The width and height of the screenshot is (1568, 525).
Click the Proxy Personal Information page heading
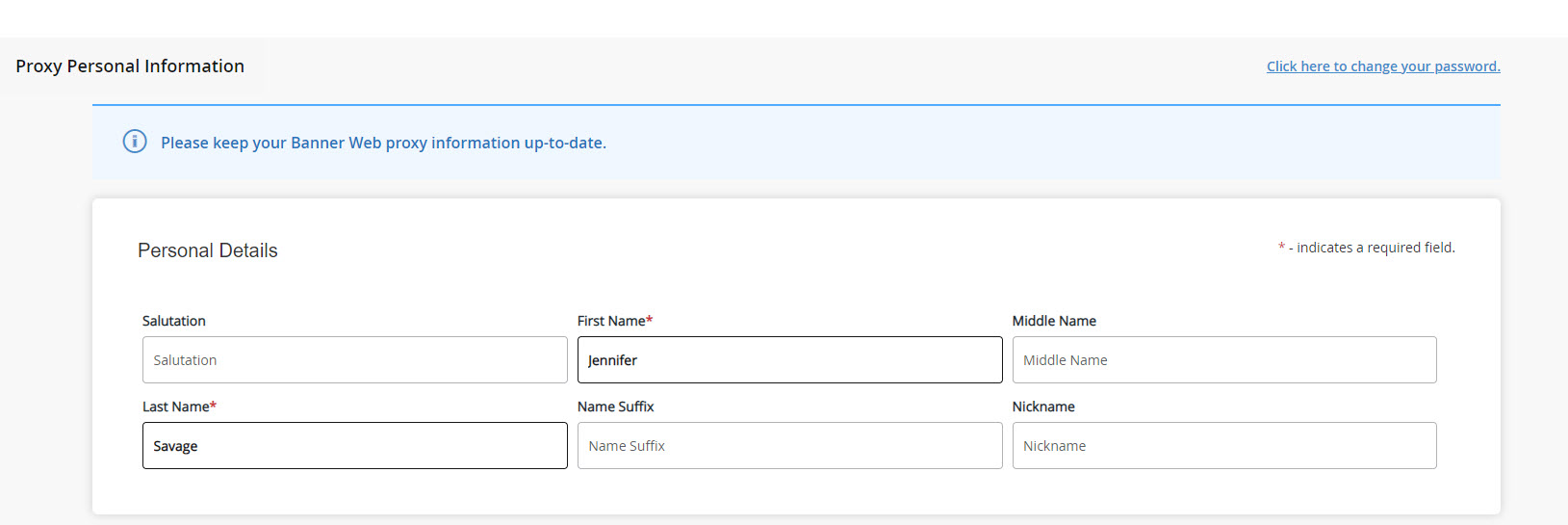130,66
